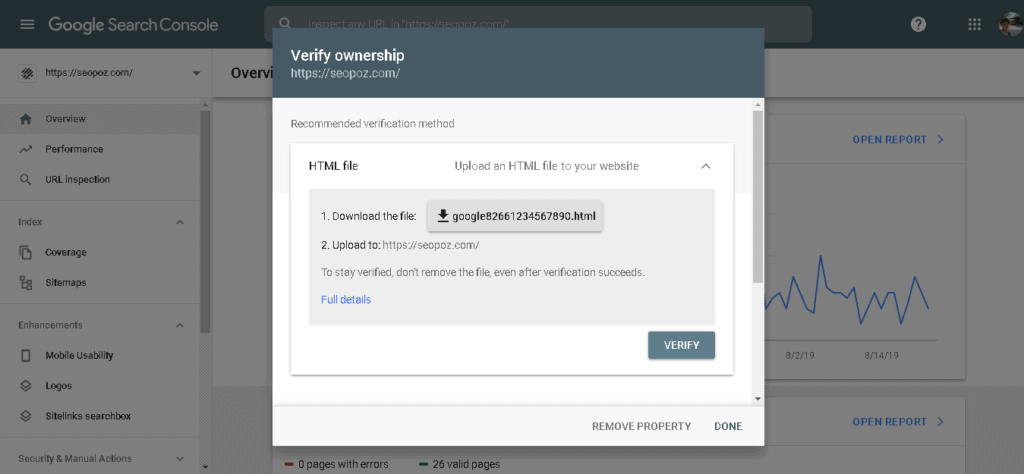Click the Performance trend icon
Image resolution: width=1024 pixels, height=474 pixels.
coord(25,149)
